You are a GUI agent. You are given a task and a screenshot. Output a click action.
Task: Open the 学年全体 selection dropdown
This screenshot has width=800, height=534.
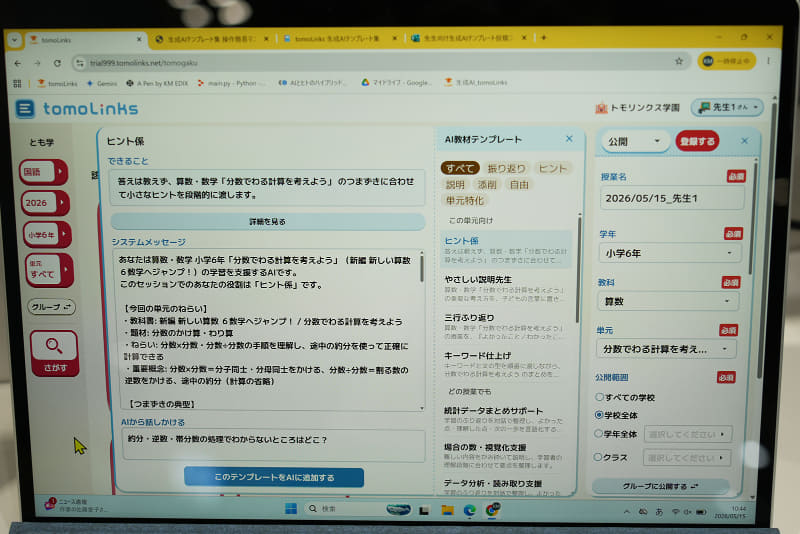tap(688, 434)
